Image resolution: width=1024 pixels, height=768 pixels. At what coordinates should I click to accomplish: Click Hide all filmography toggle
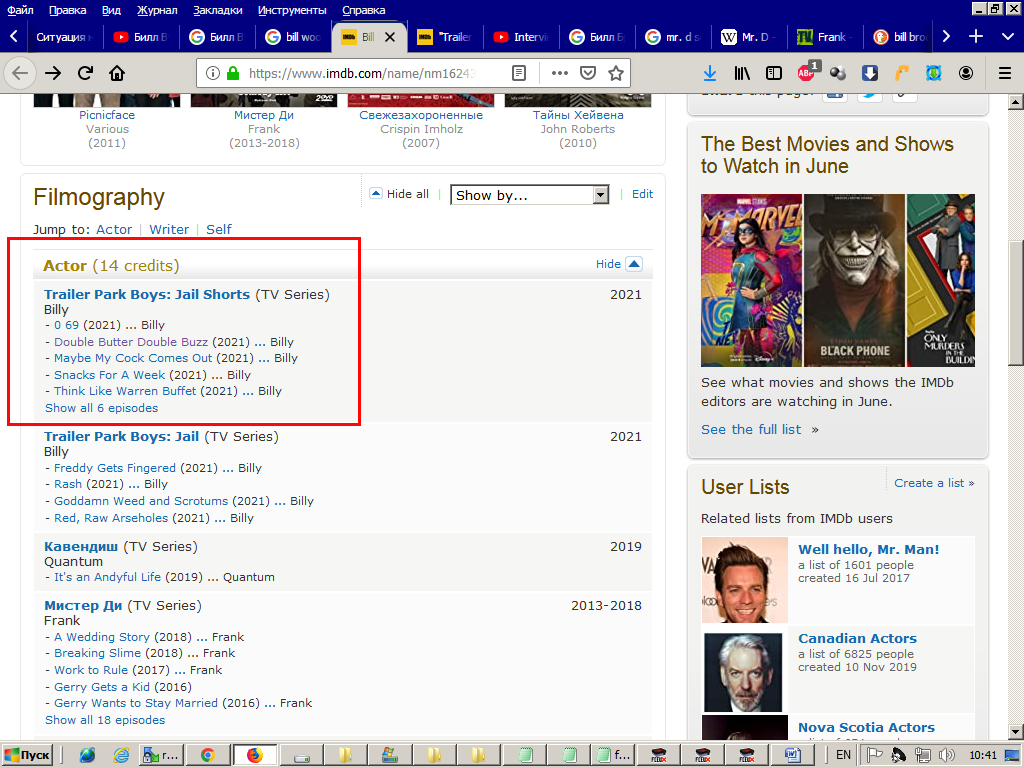(399, 194)
